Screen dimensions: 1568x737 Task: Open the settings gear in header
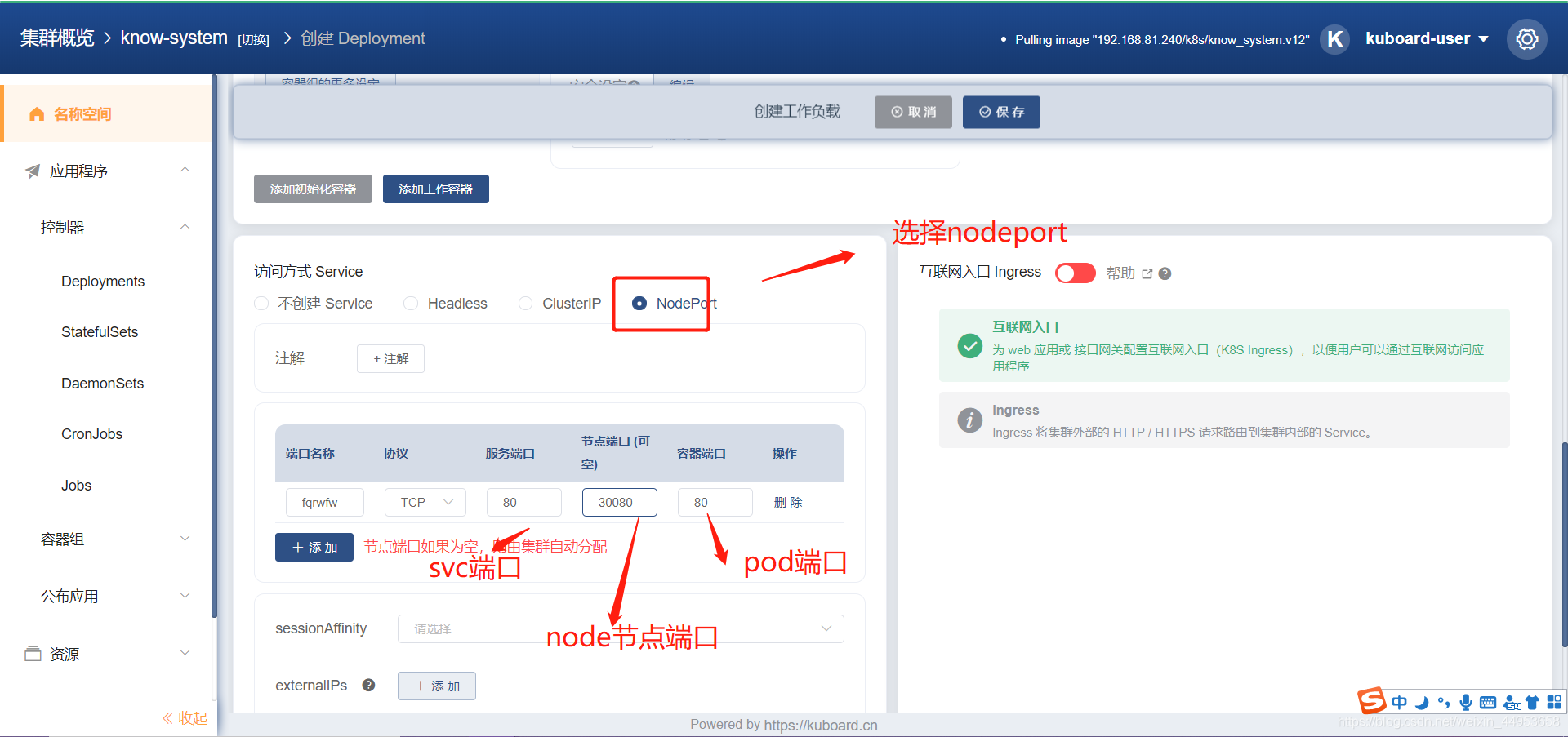pos(1526,38)
